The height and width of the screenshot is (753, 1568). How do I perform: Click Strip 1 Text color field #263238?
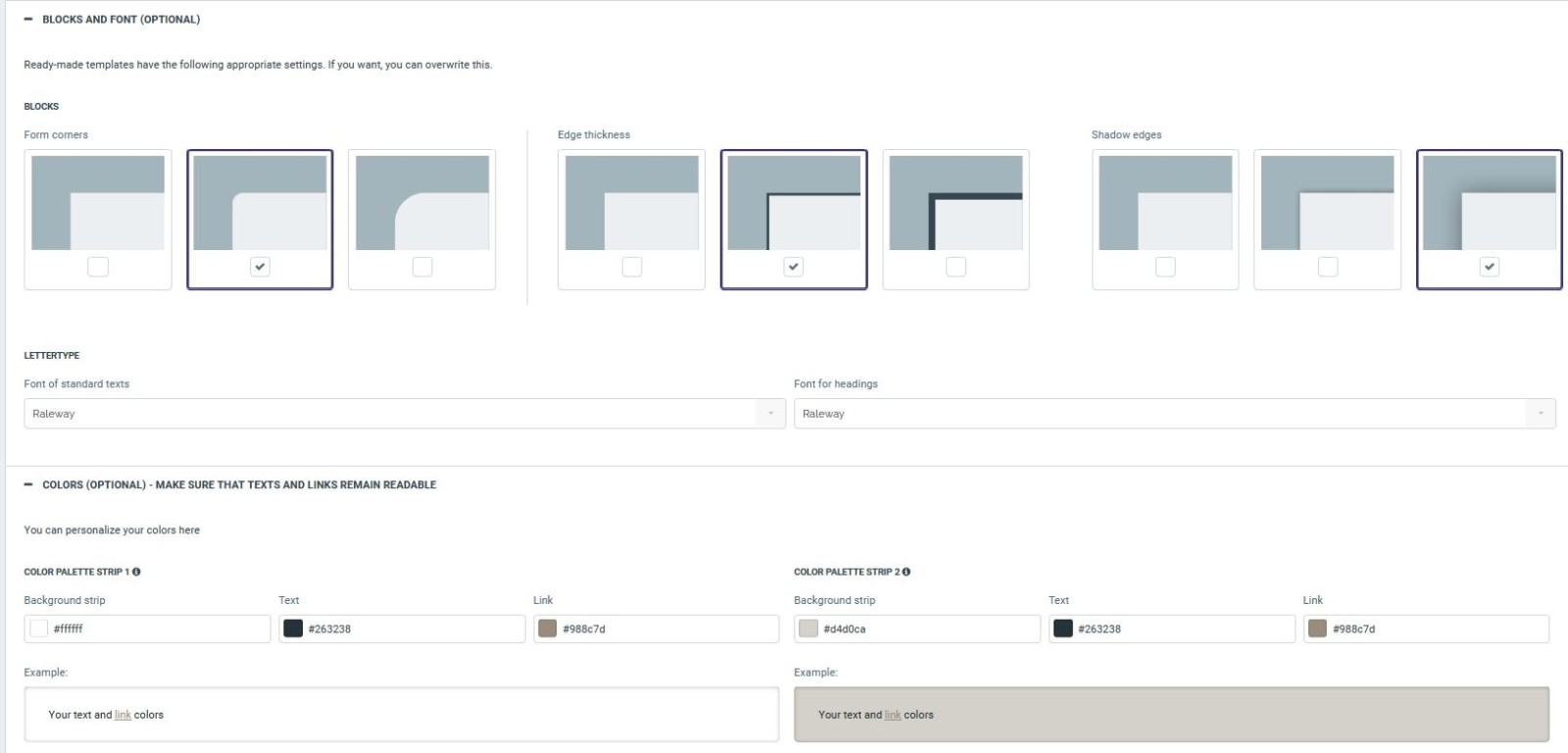coord(412,628)
